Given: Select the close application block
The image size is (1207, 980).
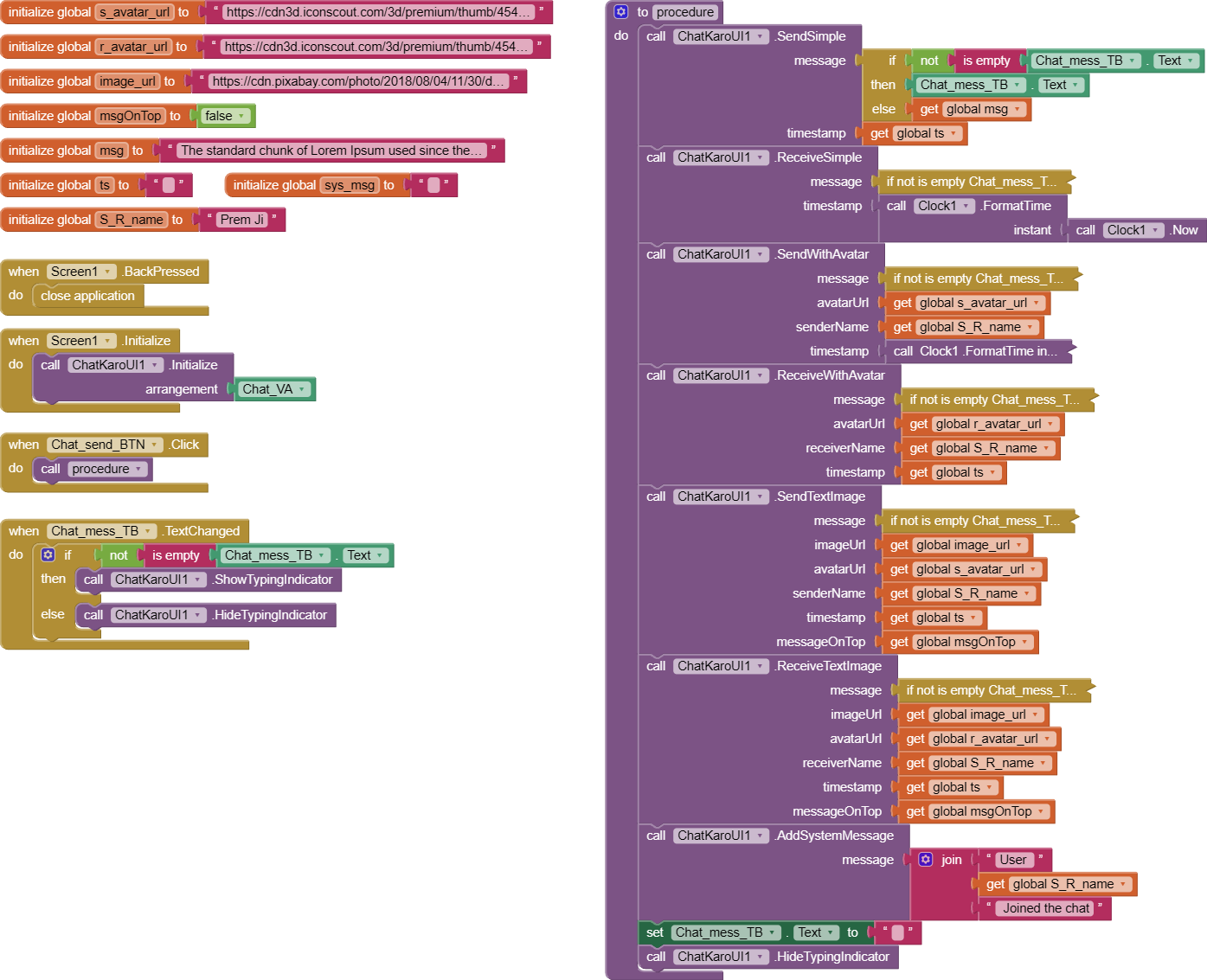Looking at the screenshot, I should click(x=87, y=296).
